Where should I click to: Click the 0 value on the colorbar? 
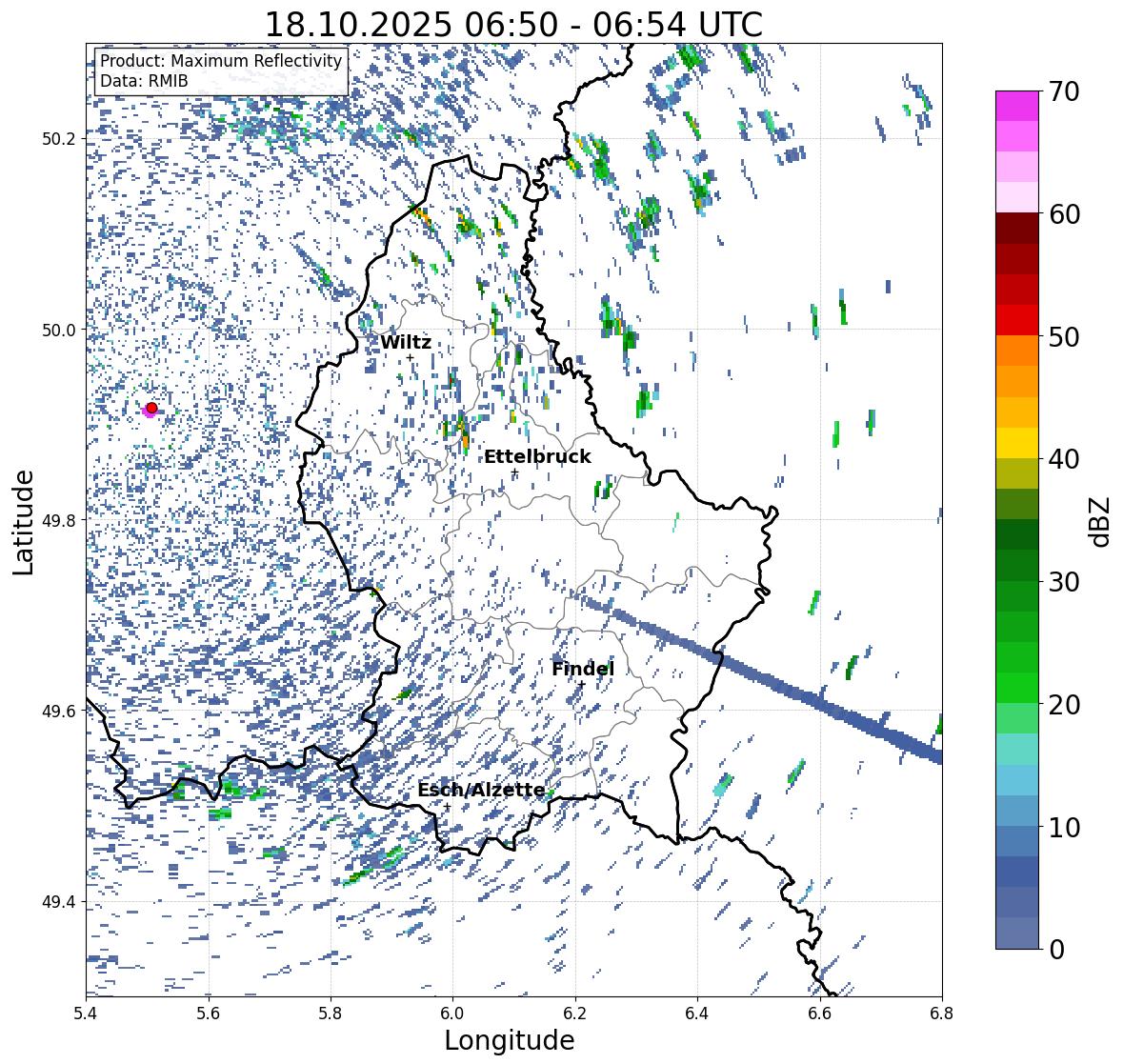tap(1057, 950)
